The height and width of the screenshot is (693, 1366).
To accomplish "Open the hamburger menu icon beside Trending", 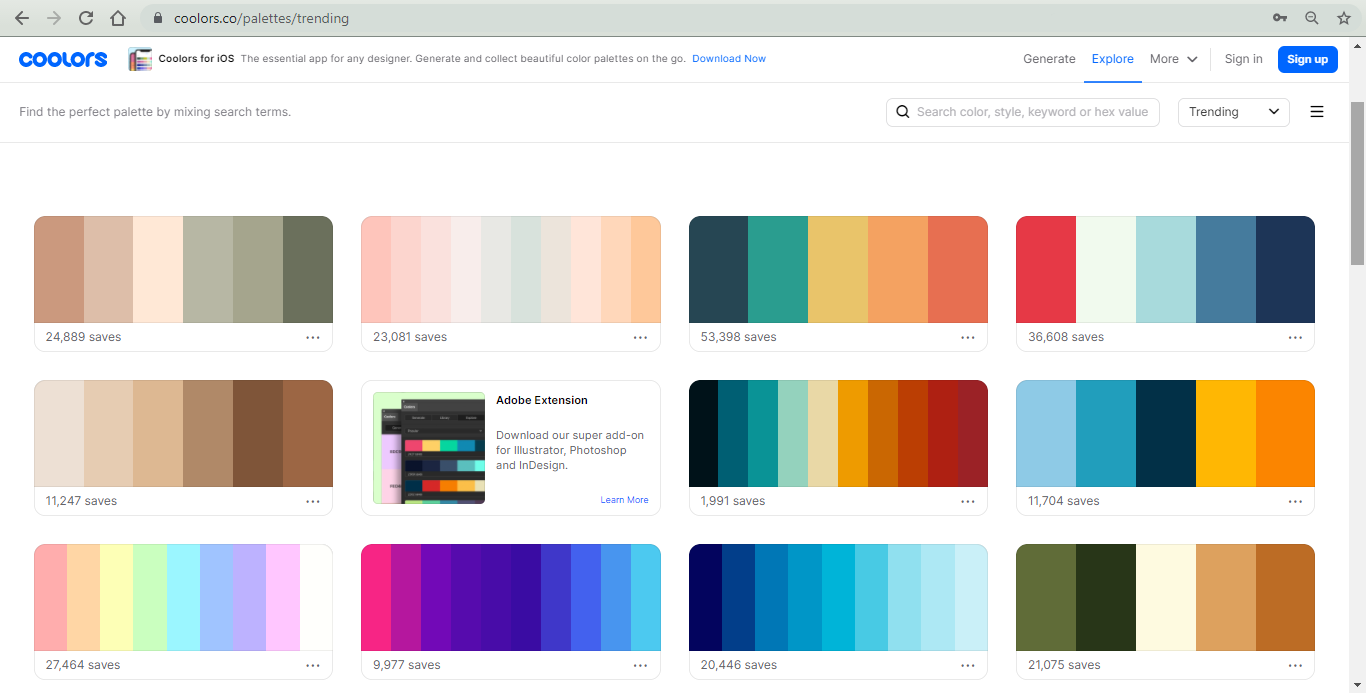I will (1316, 112).
